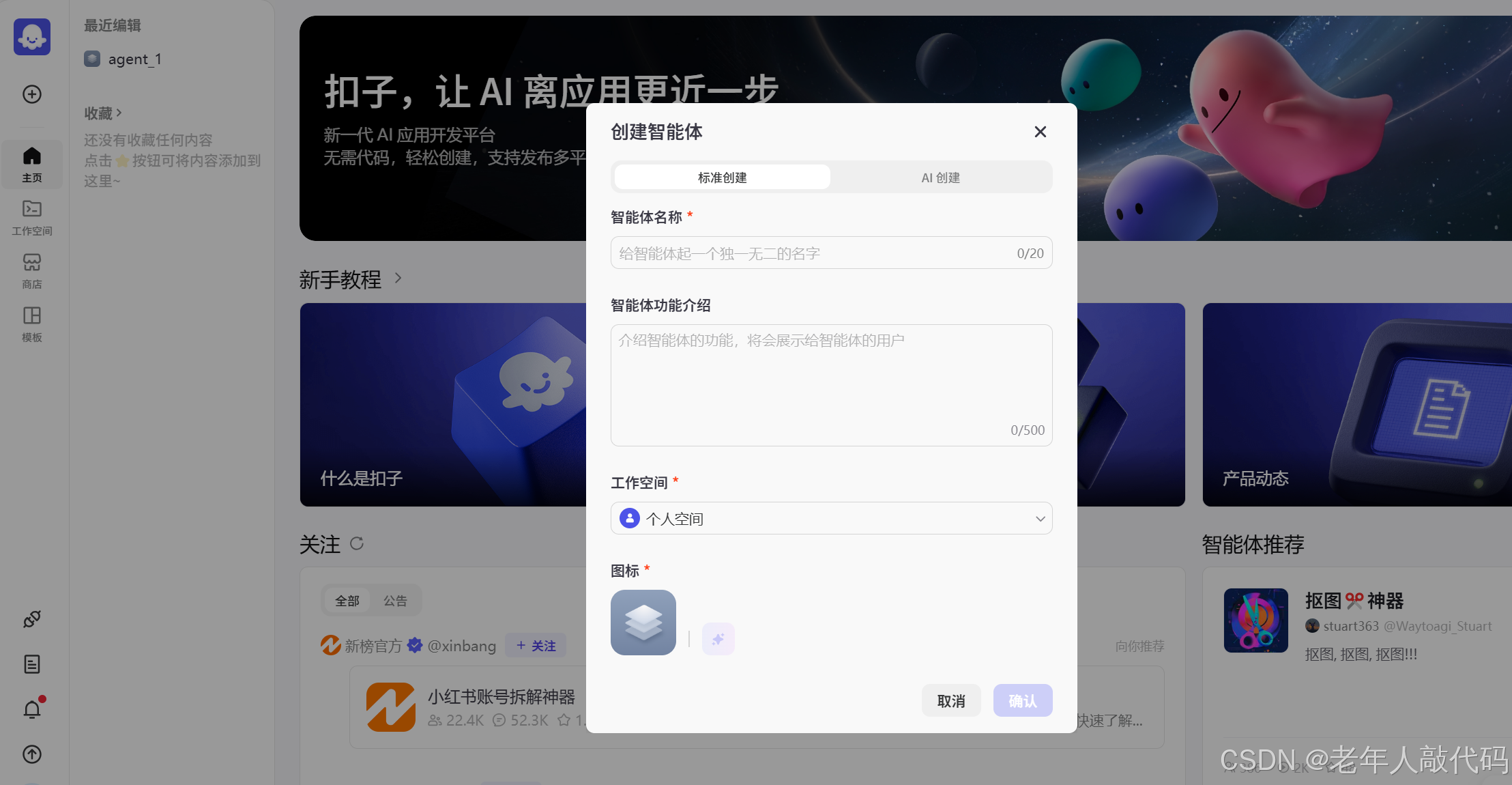Click the 智能体名称 name input field

click(x=812, y=253)
